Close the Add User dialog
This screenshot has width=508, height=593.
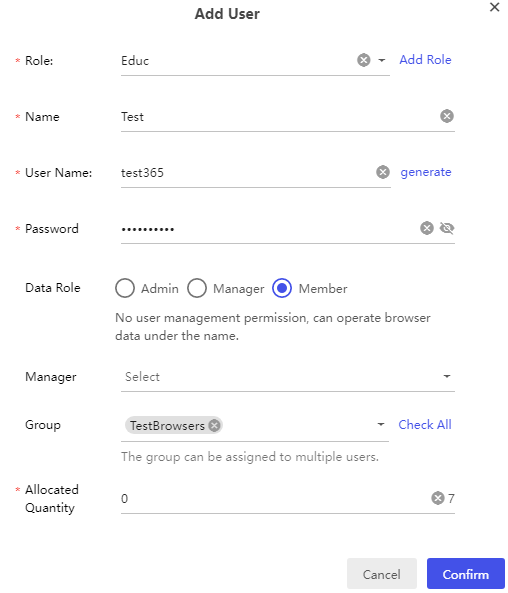tap(494, 7)
